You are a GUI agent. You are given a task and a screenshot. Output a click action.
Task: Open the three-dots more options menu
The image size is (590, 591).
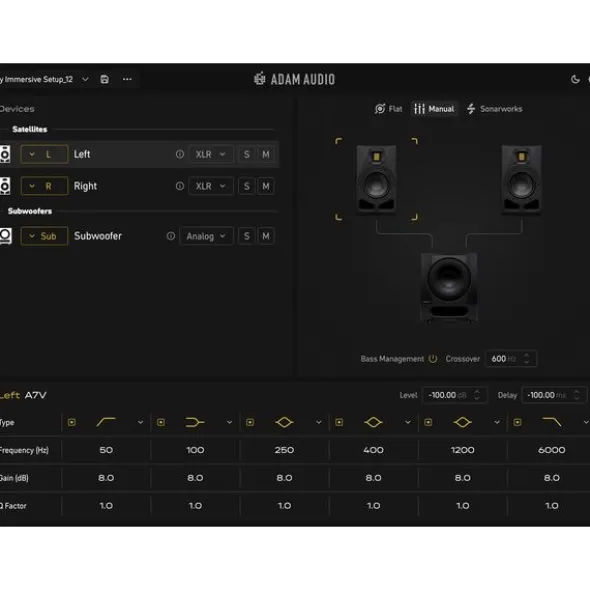tap(127, 79)
